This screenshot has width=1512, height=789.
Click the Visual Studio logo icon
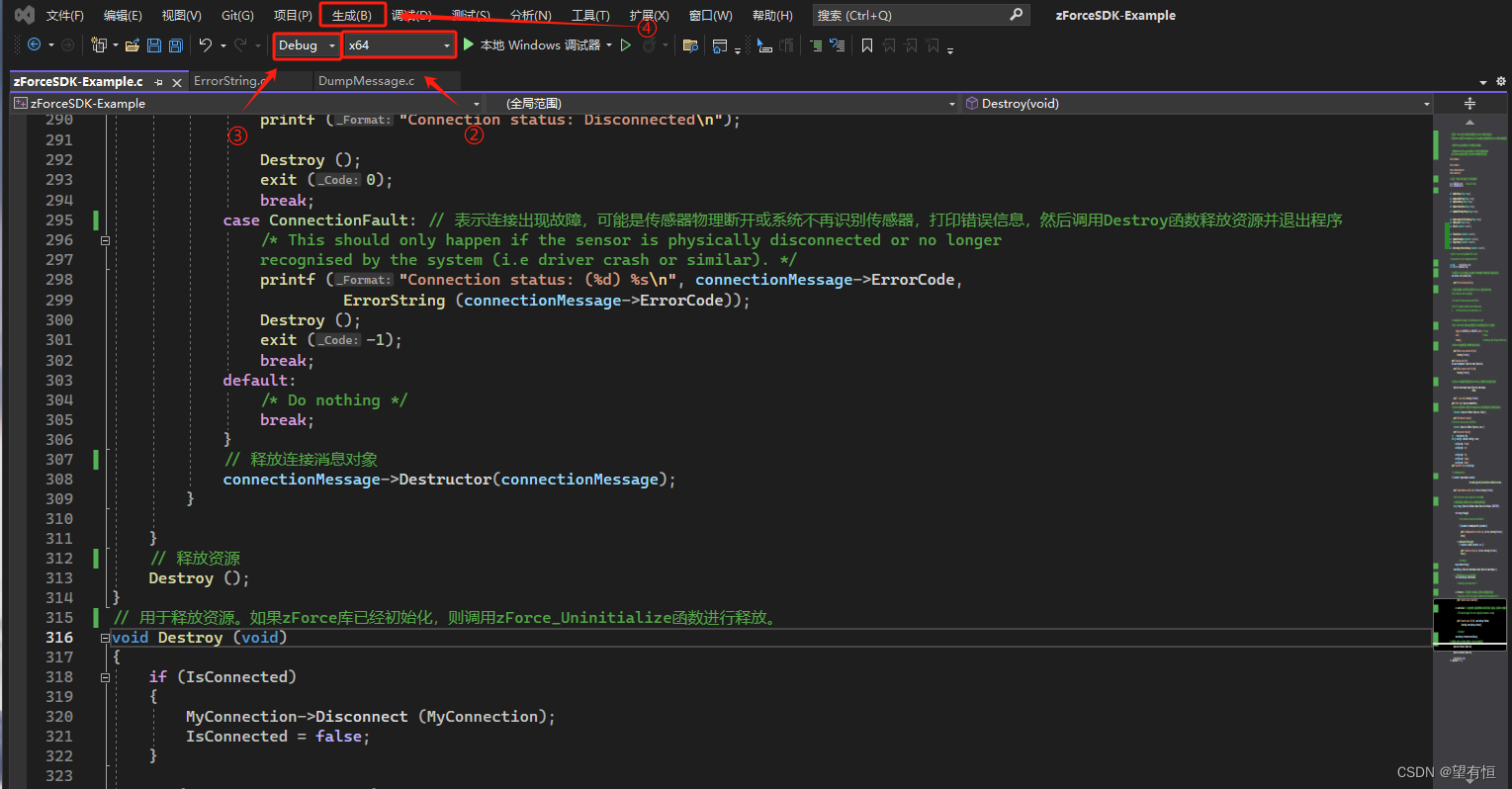coord(25,15)
